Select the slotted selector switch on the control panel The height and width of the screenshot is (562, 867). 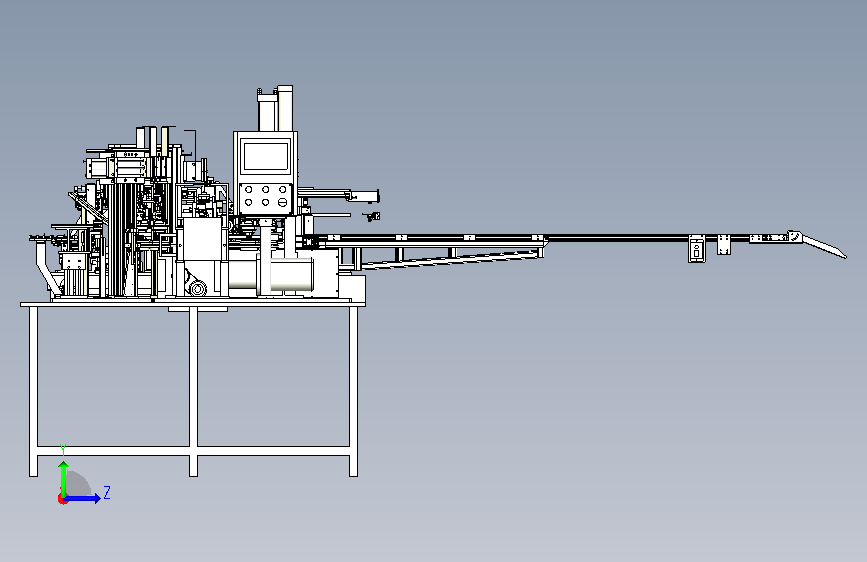pos(283,202)
